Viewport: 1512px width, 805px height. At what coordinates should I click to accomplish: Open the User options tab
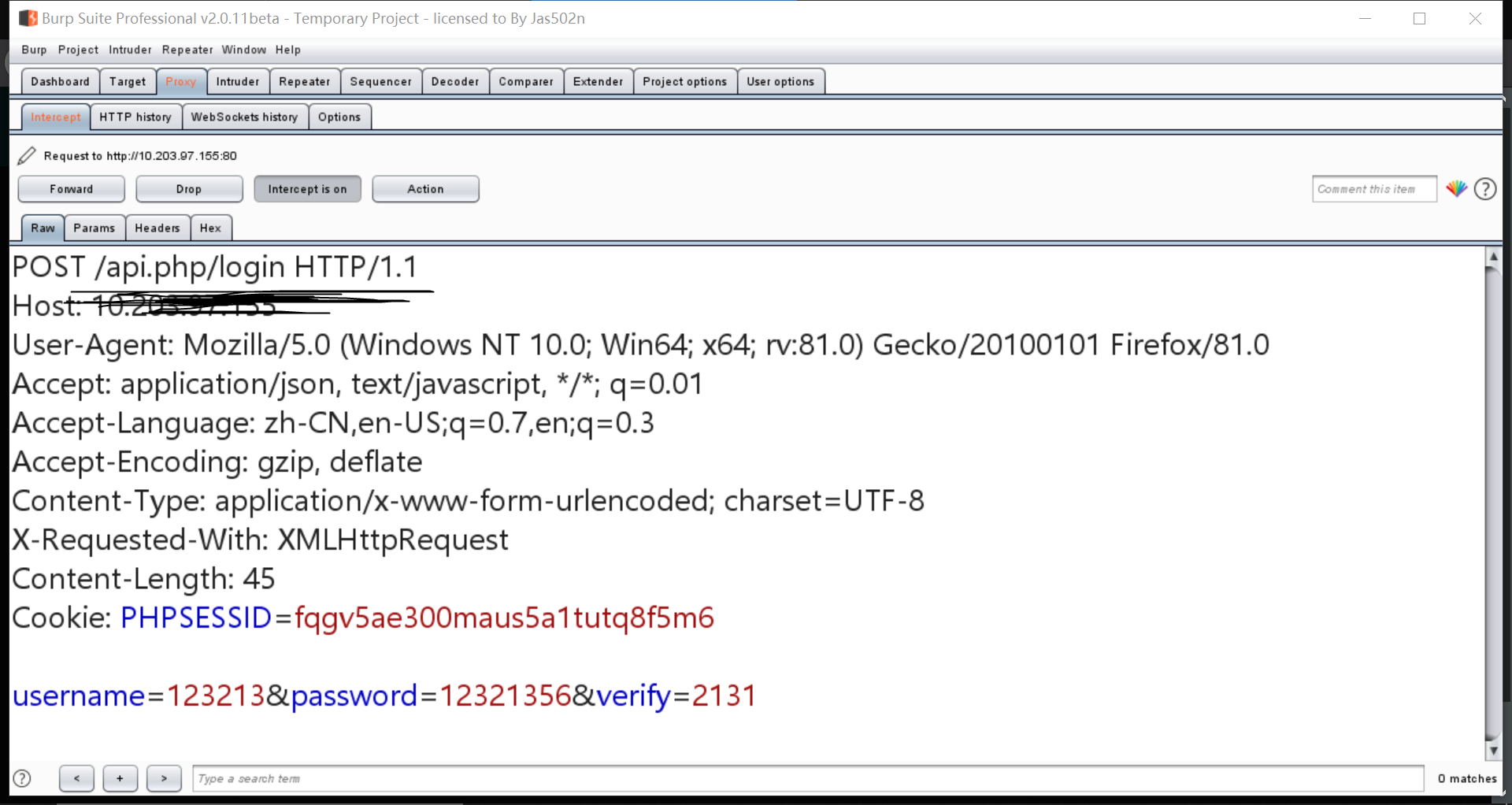(x=780, y=81)
